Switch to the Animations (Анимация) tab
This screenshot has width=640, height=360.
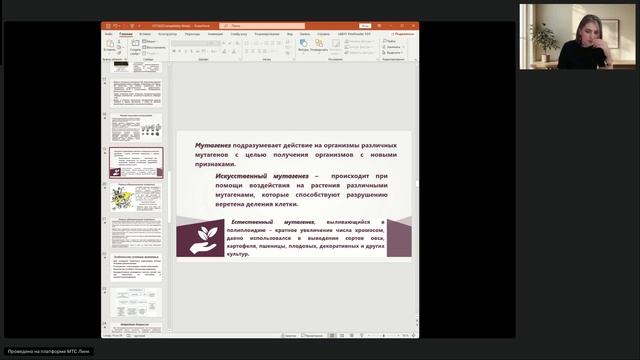coord(215,34)
